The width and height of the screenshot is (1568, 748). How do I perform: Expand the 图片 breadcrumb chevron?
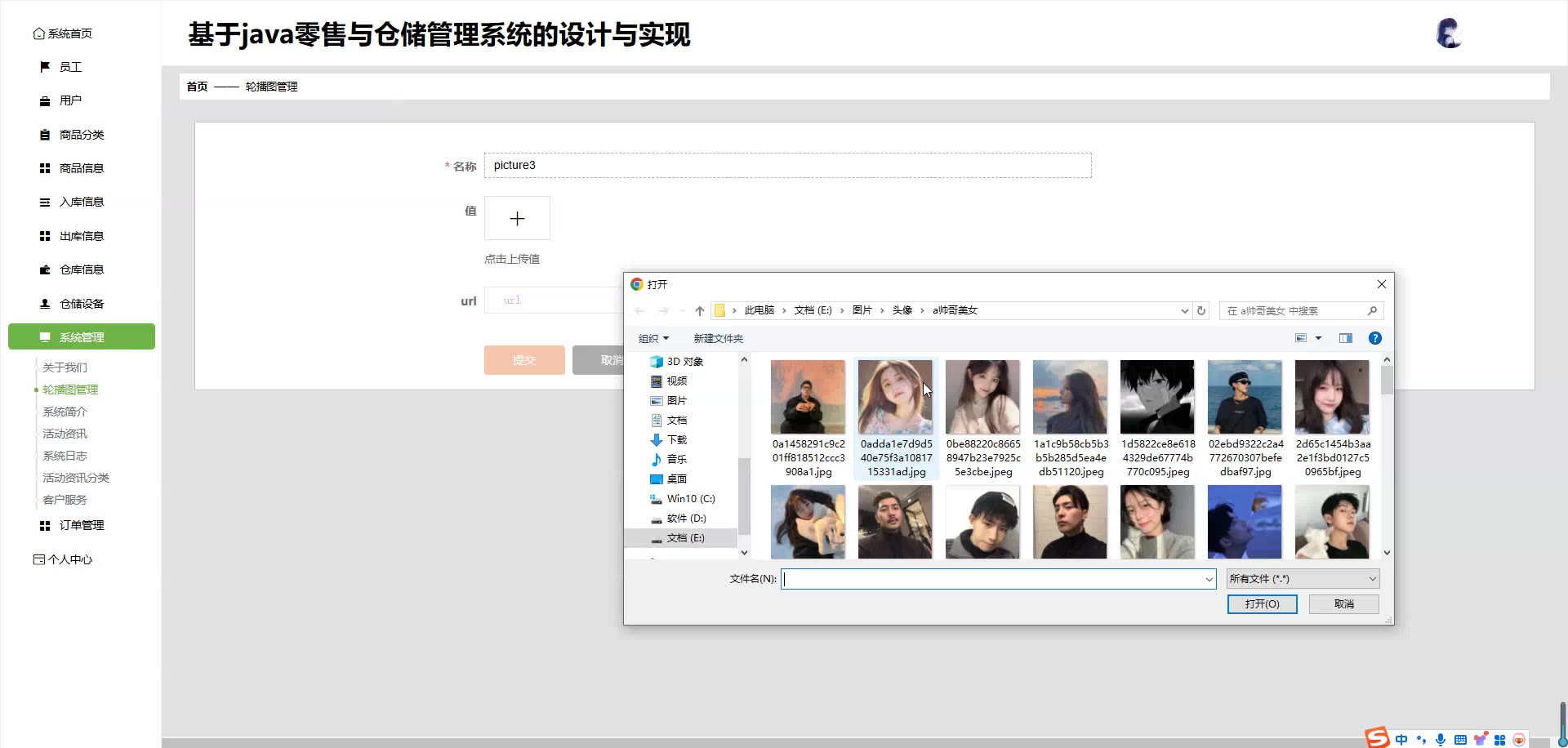coord(882,310)
